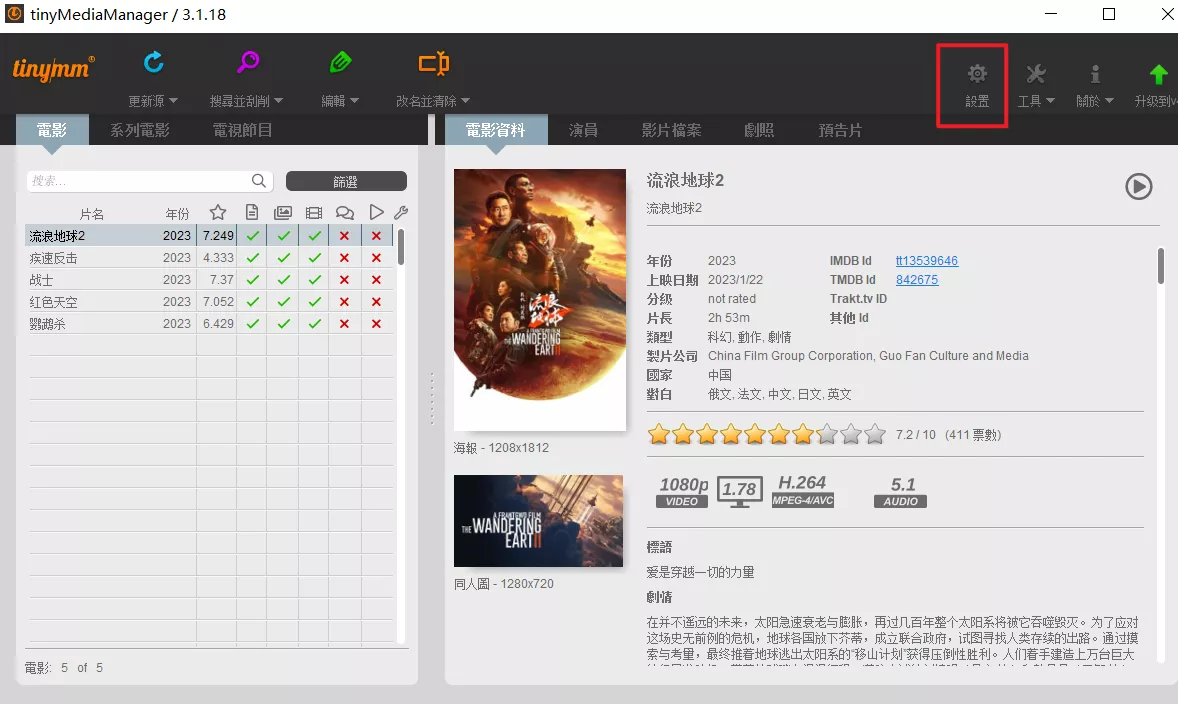Click the 5.1 audio badge
This screenshot has width=1178, height=704.
900,491
